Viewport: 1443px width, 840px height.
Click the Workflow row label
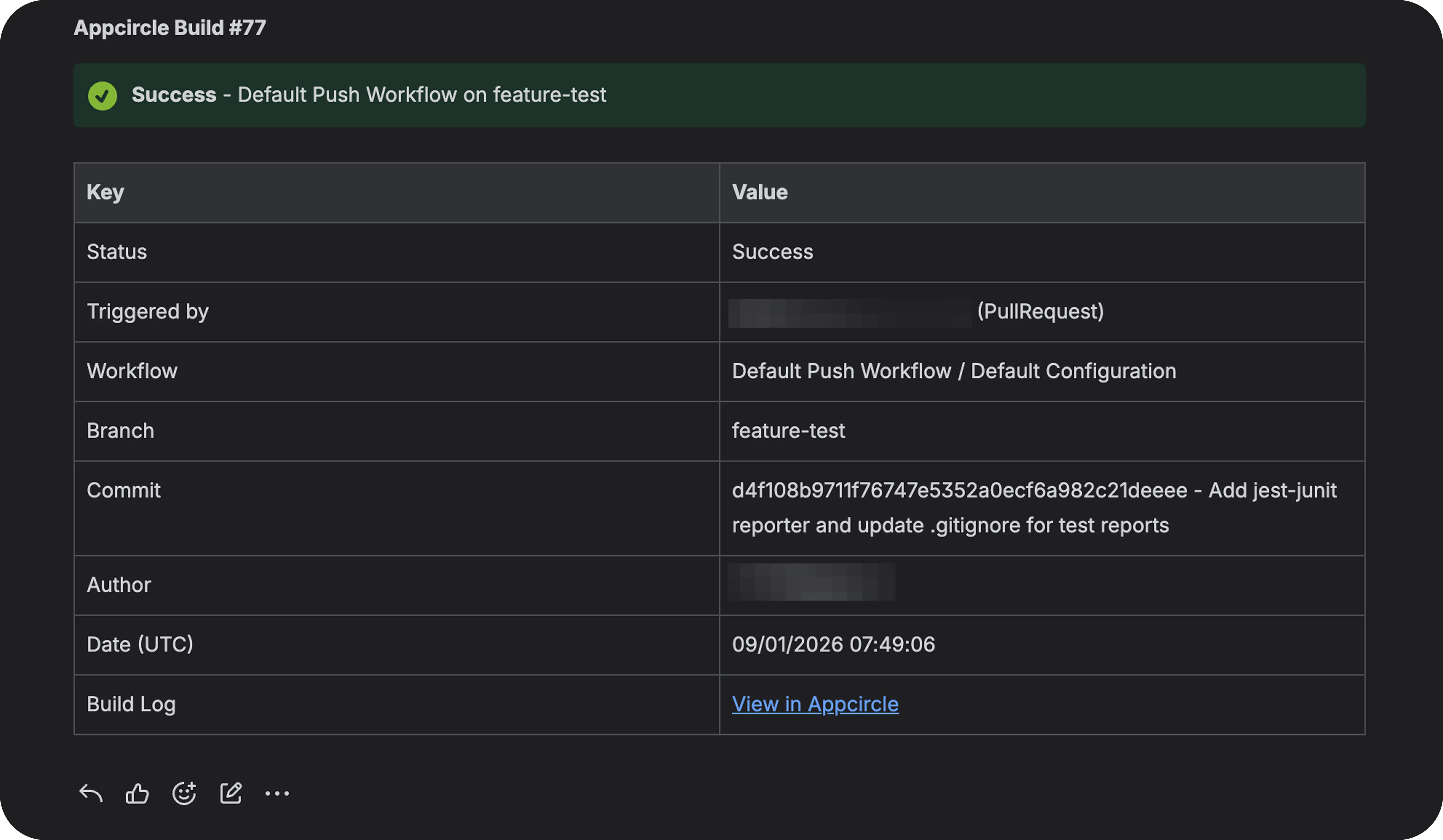pos(132,371)
